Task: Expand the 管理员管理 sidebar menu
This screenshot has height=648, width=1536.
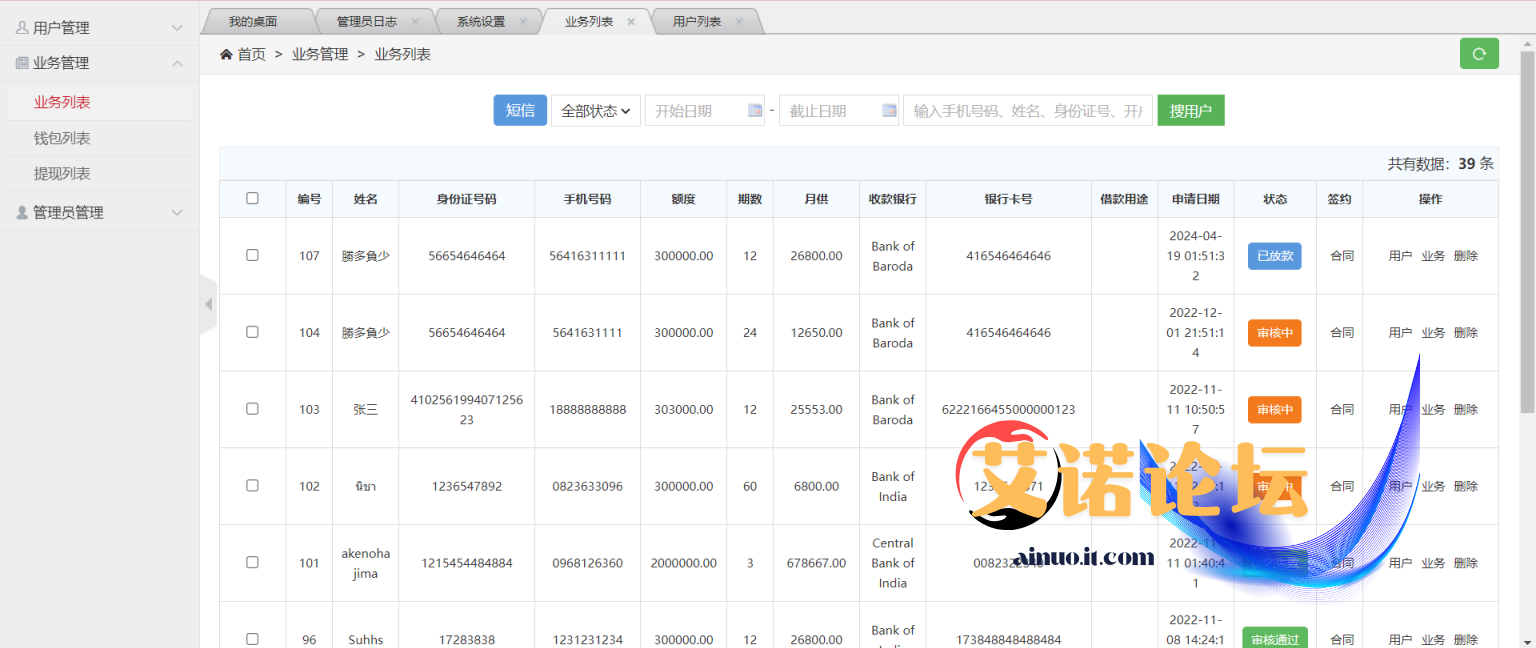Action: [99, 212]
